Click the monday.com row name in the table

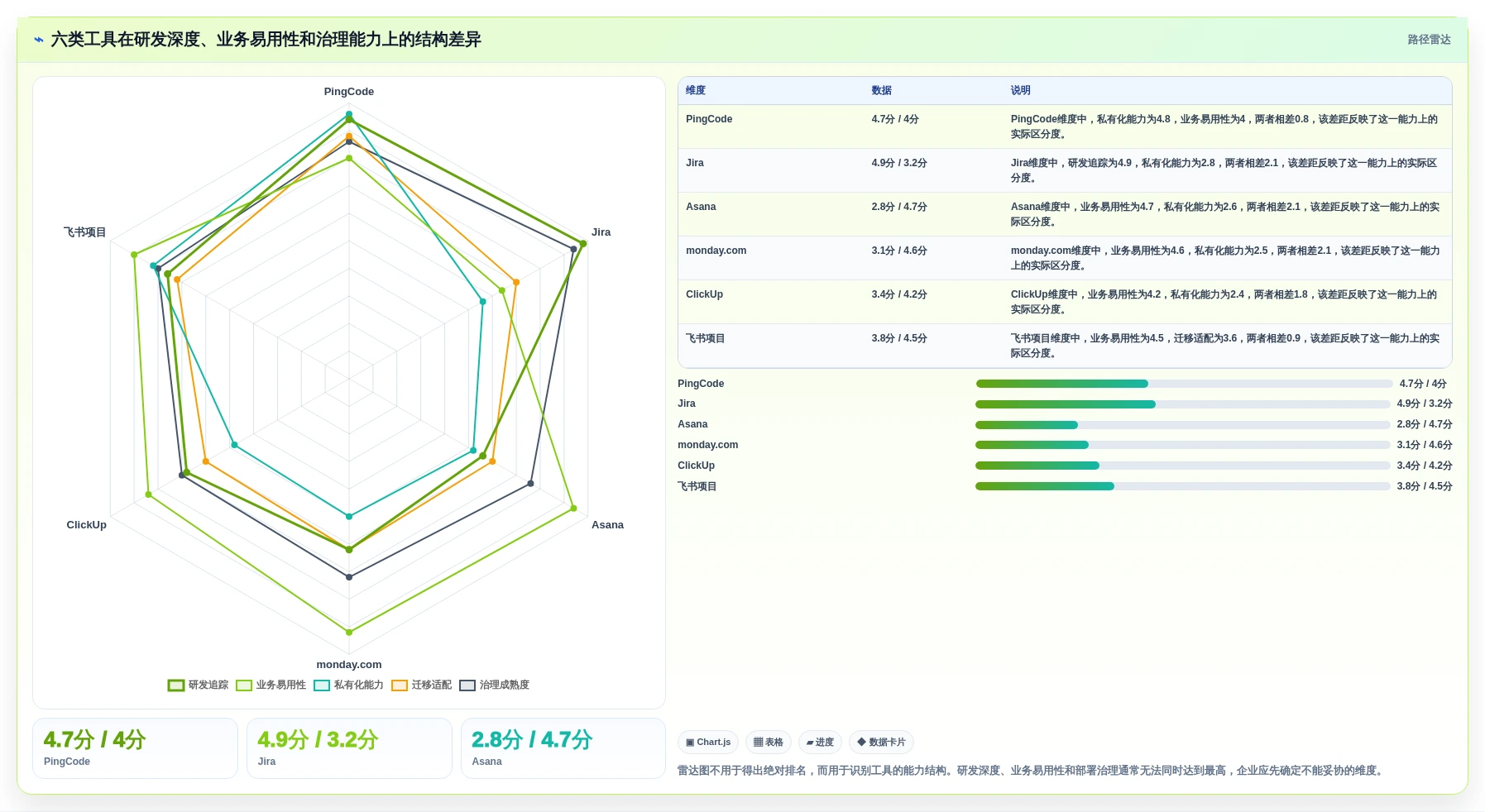[716, 251]
